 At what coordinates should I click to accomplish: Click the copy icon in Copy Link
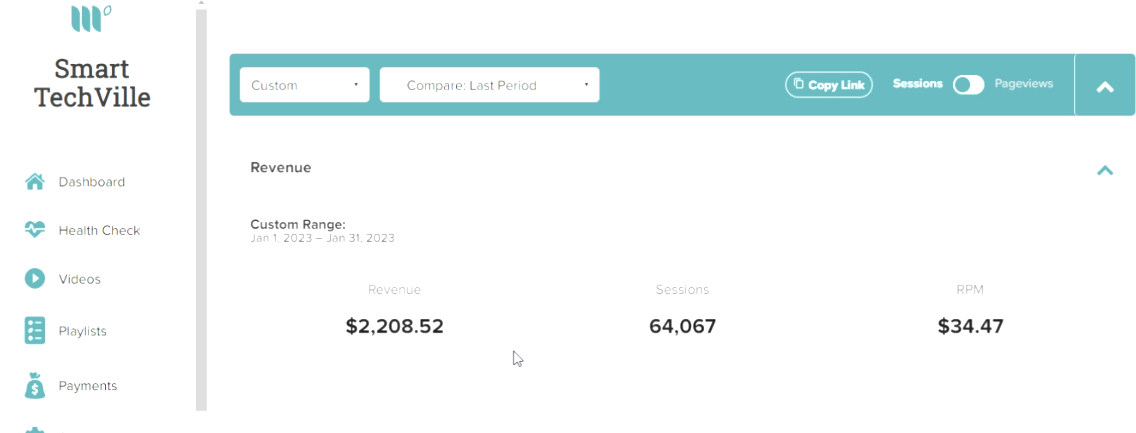point(798,84)
